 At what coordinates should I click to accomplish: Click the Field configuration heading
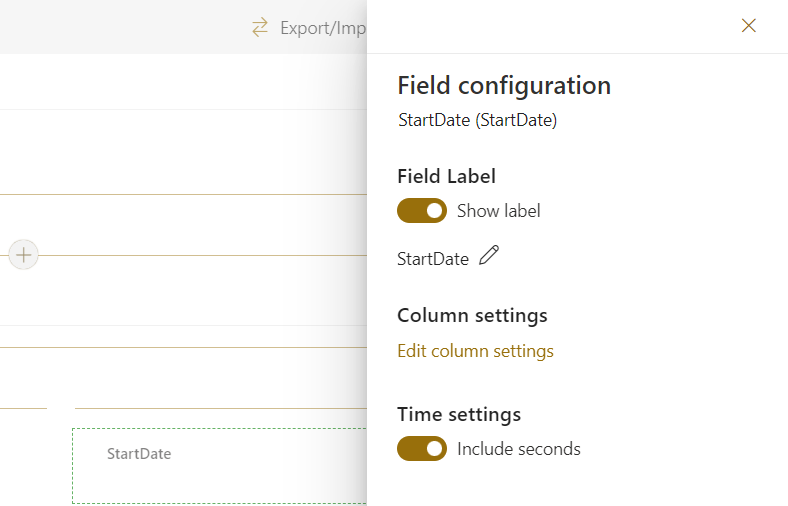(x=504, y=85)
